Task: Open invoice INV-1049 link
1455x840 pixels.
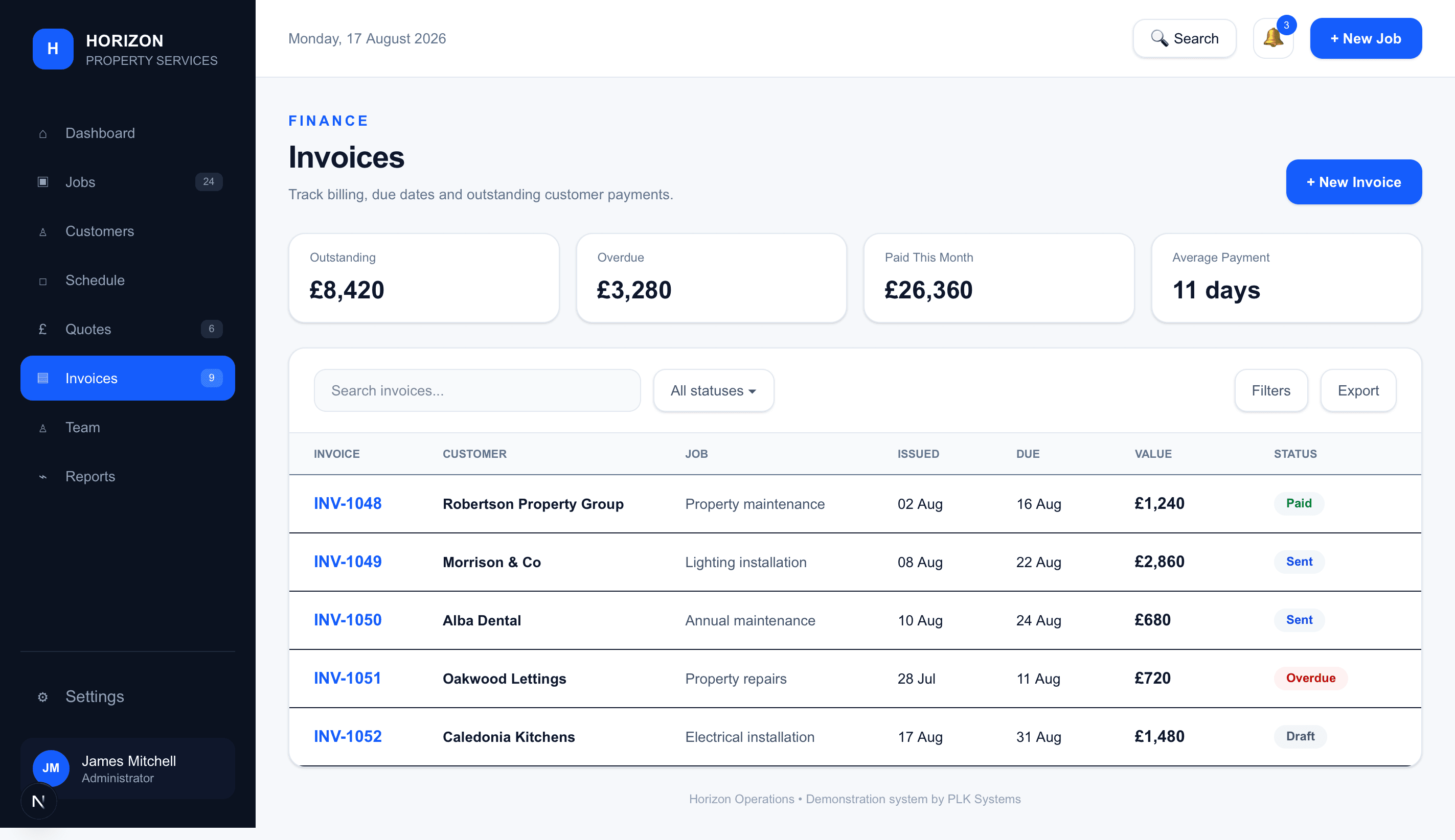Action: point(348,562)
